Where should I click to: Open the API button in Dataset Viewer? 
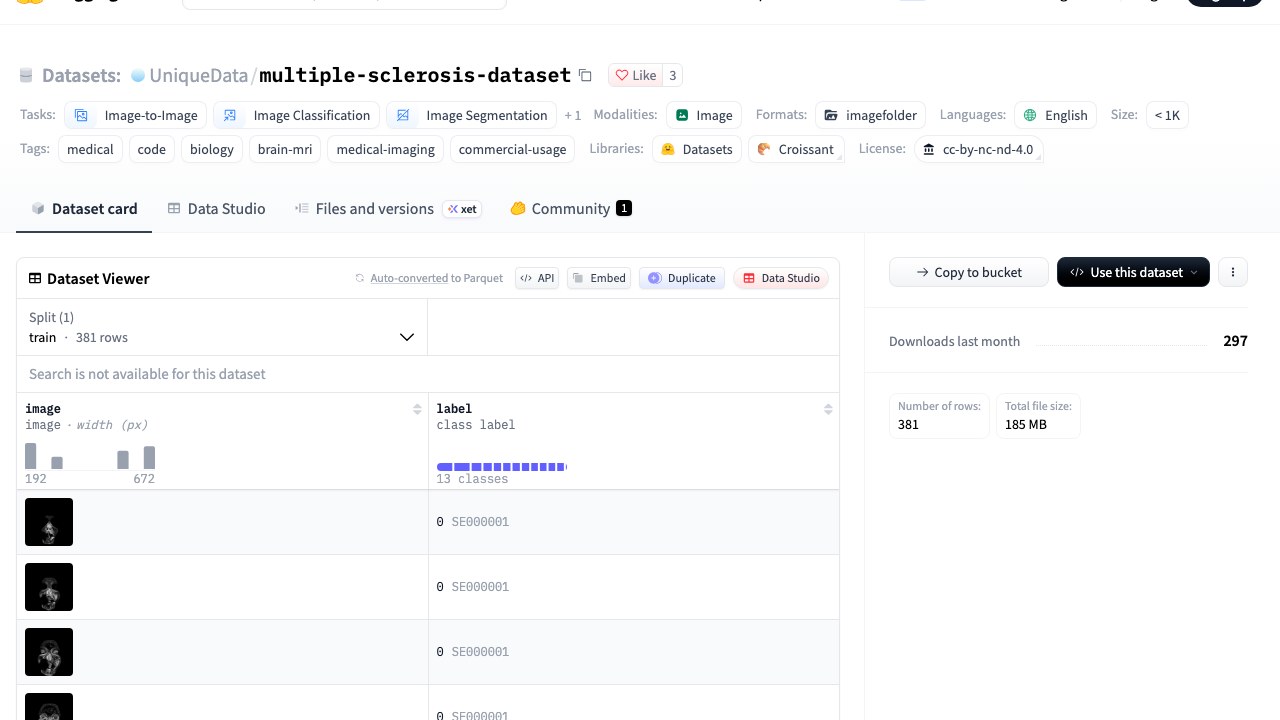538,278
